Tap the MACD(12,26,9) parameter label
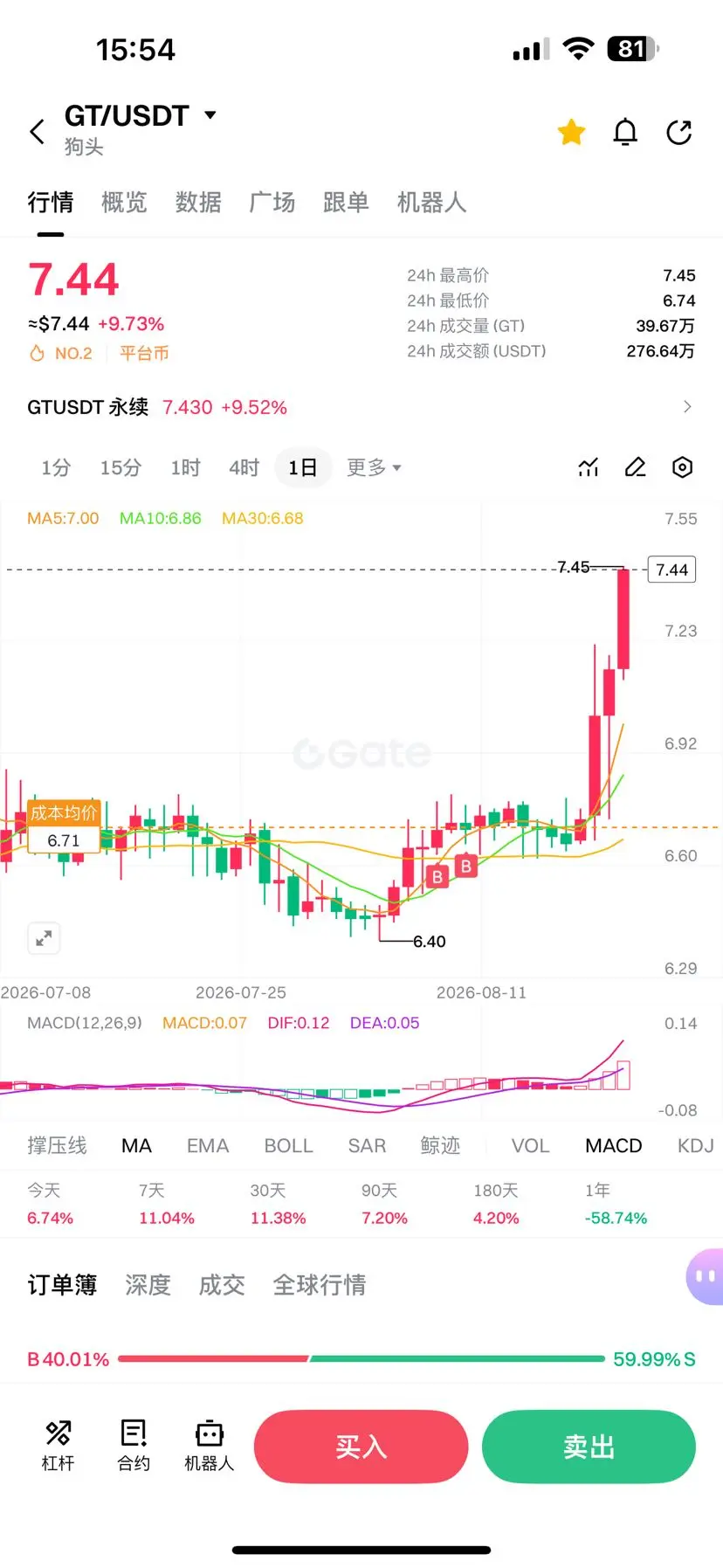Image resolution: width=723 pixels, height=1568 pixels. (x=85, y=1022)
